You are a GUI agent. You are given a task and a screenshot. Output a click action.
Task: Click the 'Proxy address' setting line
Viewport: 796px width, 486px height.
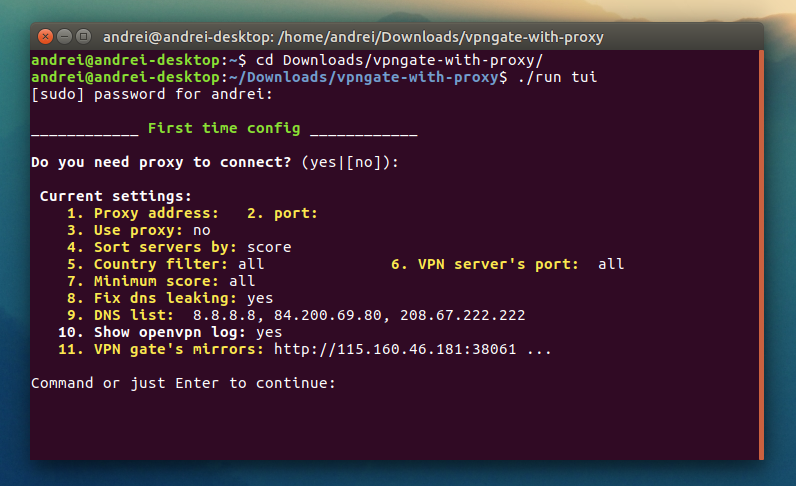tap(143, 213)
